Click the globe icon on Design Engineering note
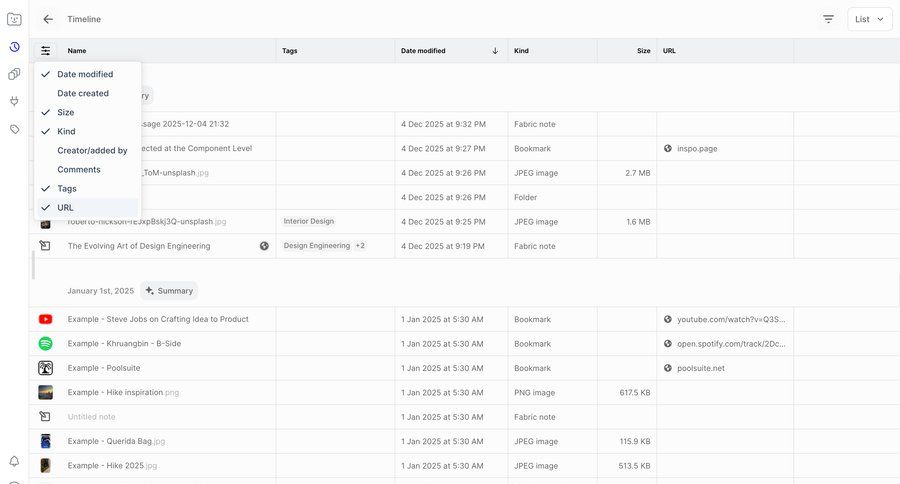The width and height of the screenshot is (900, 484). [264, 246]
